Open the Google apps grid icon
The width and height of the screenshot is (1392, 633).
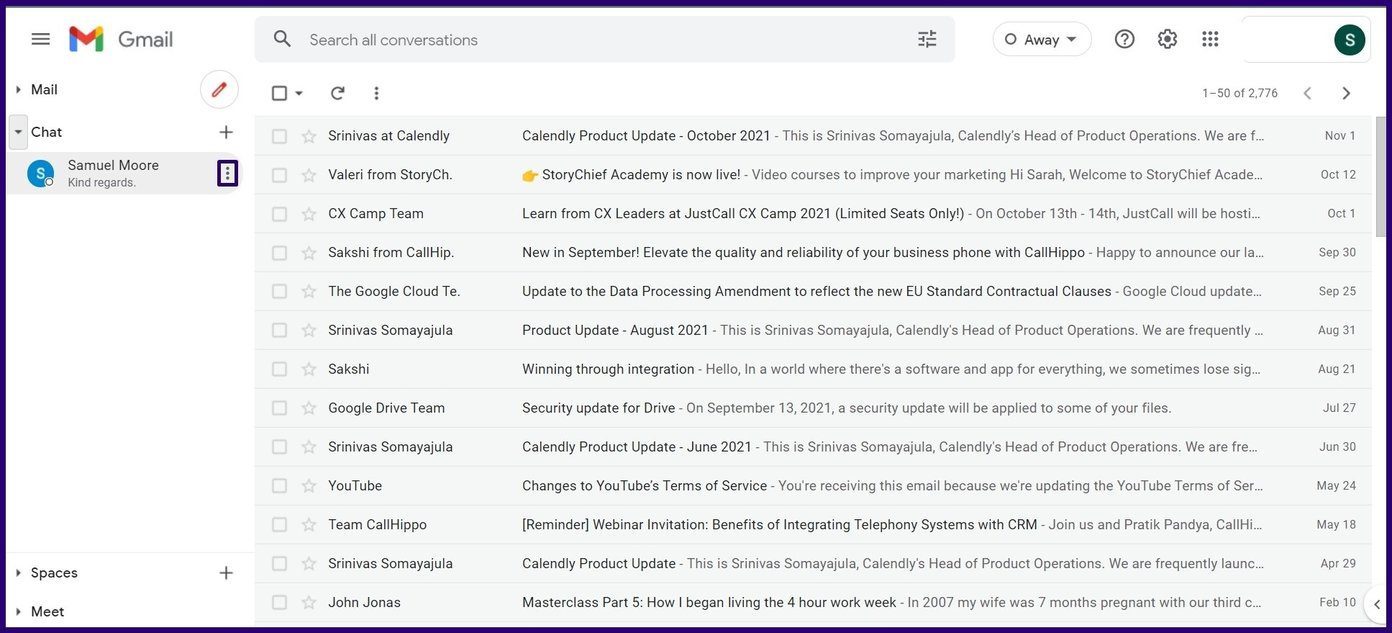pos(1210,39)
